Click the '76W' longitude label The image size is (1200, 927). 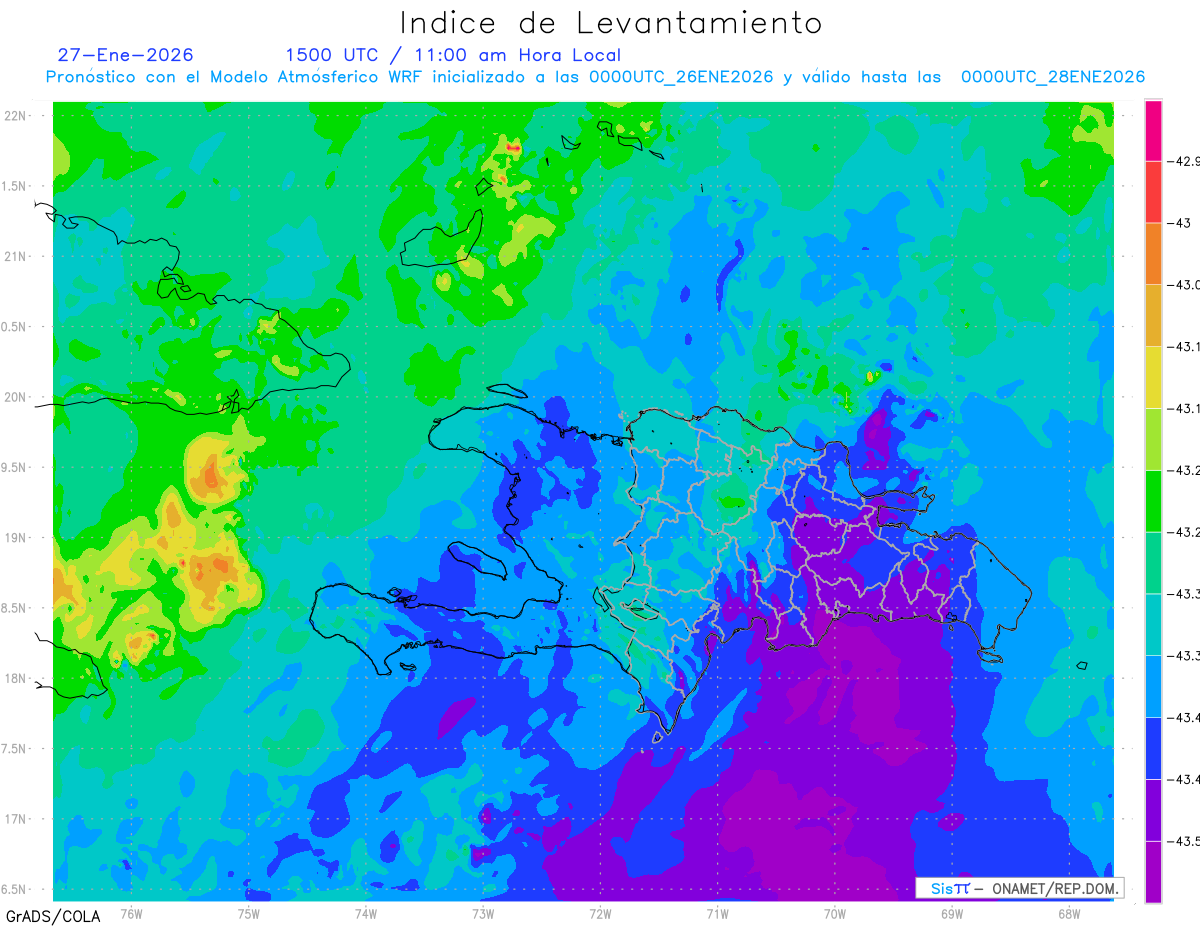click(x=131, y=913)
